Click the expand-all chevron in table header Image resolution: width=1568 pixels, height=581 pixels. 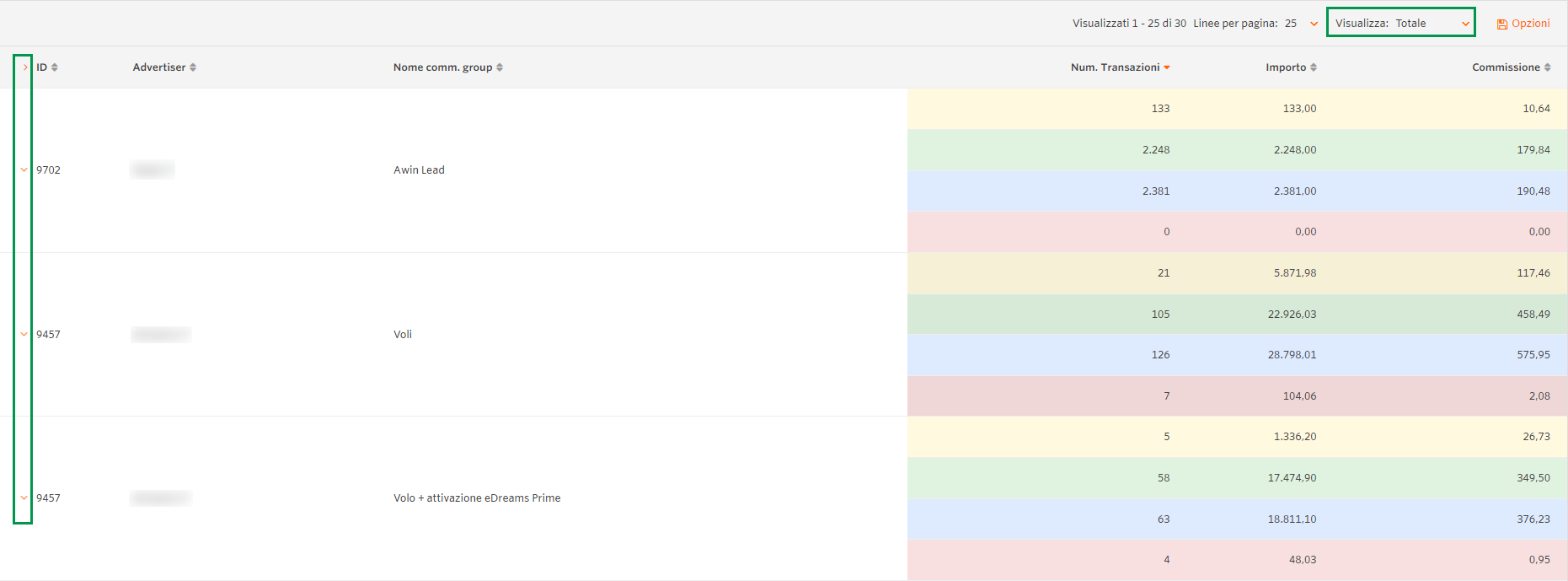click(25, 67)
